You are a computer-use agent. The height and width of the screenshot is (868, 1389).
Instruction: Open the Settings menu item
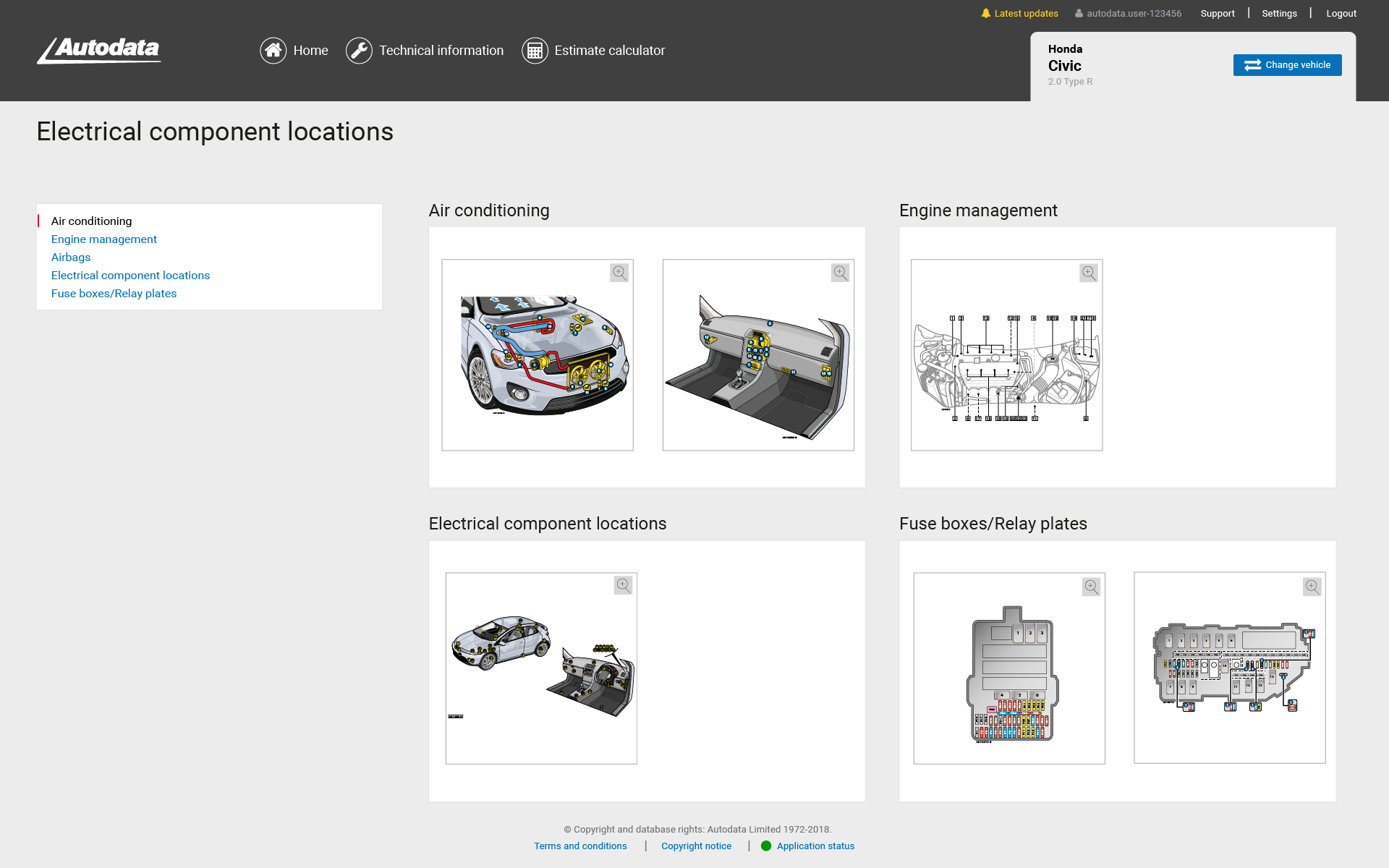(1279, 14)
